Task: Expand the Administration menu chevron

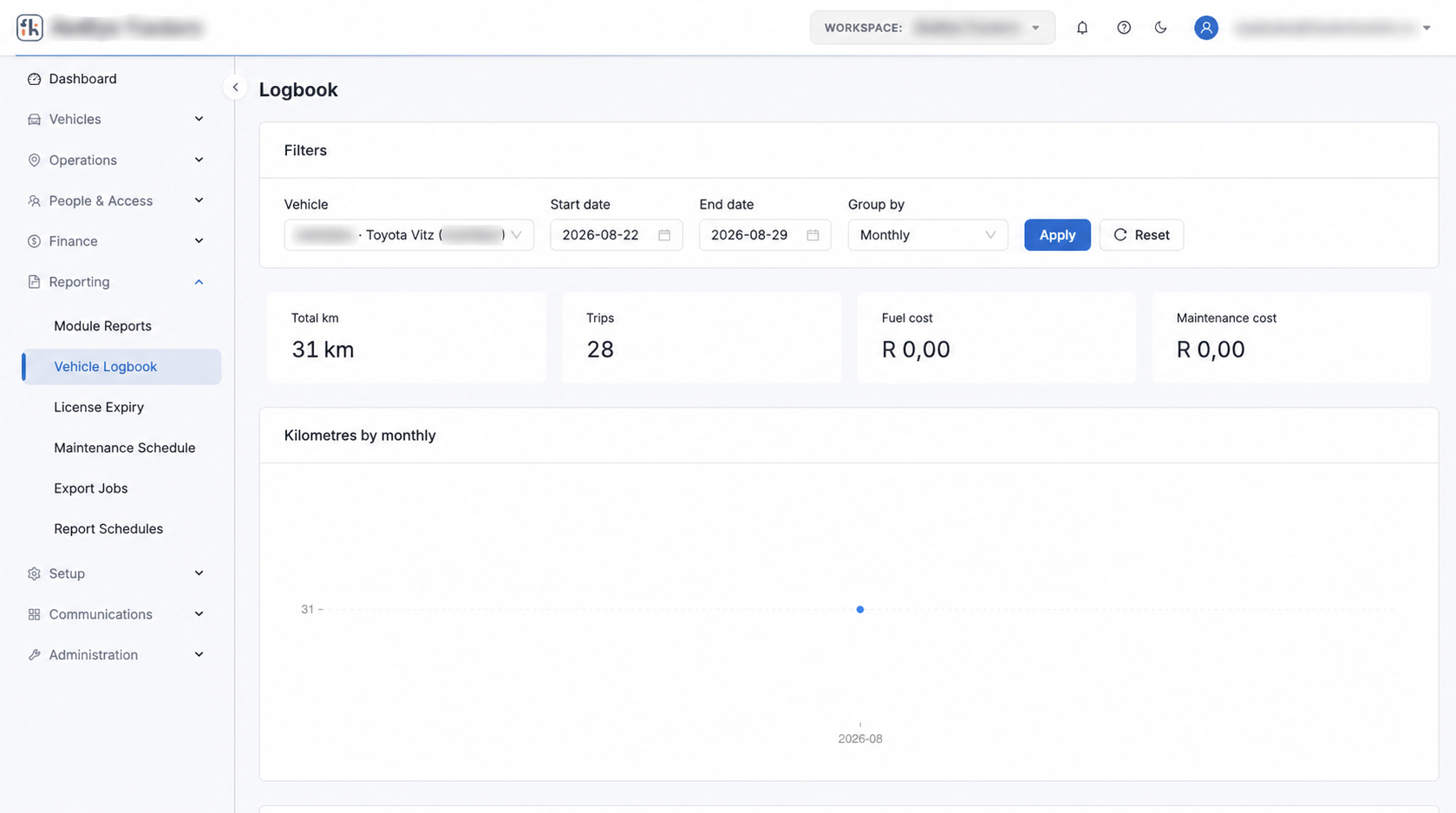Action: (199, 655)
